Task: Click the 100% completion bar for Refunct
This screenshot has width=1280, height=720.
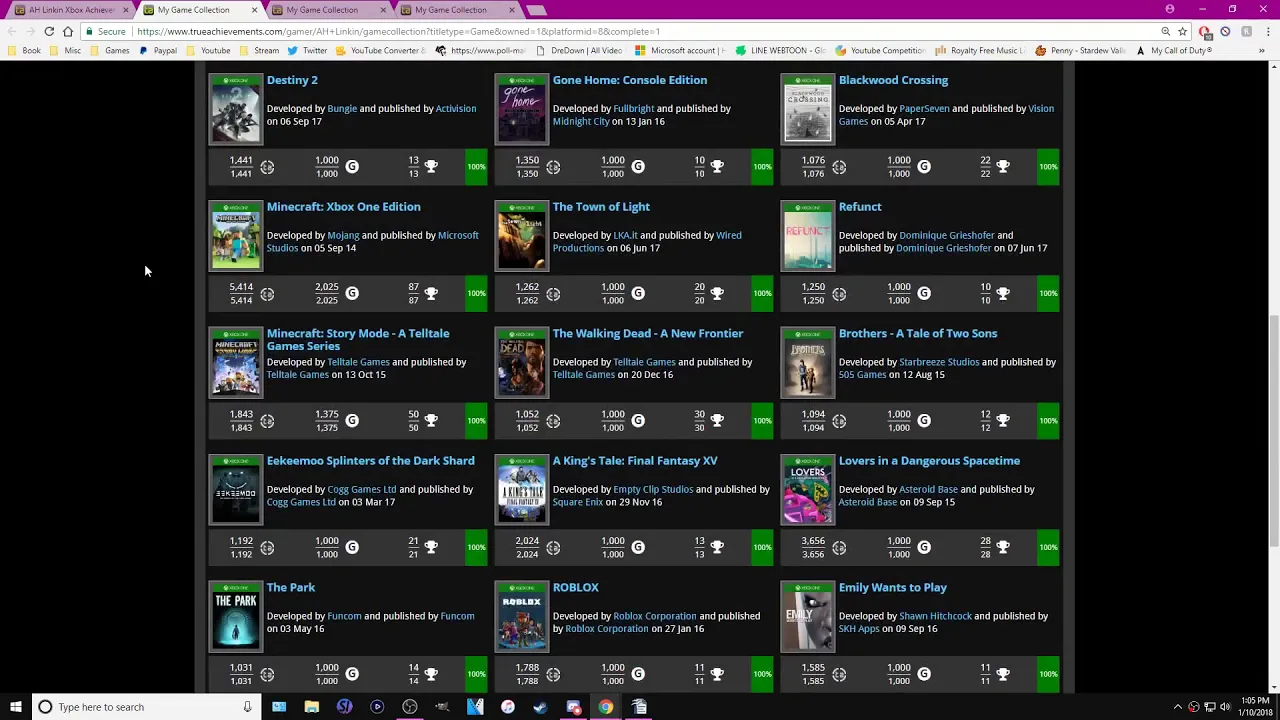Action: click(1048, 294)
